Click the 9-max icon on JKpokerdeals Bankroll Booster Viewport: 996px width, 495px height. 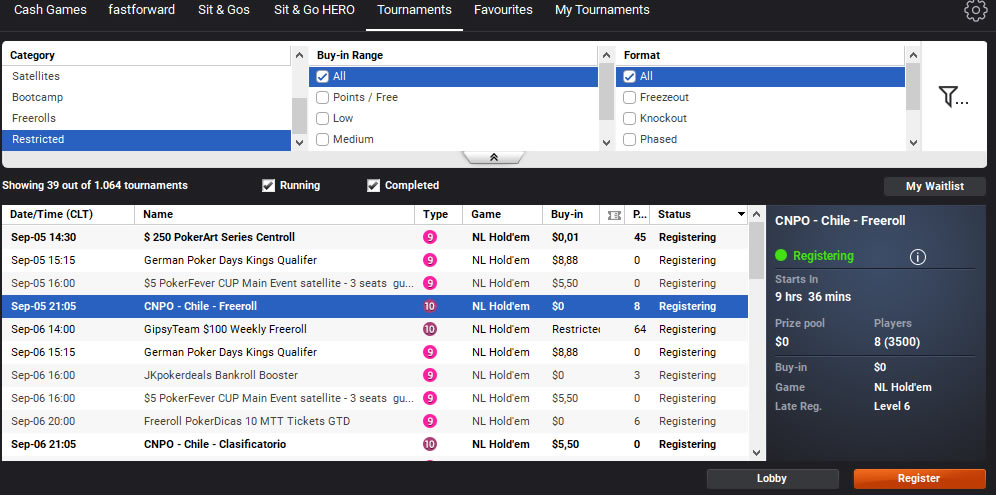[x=430, y=375]
